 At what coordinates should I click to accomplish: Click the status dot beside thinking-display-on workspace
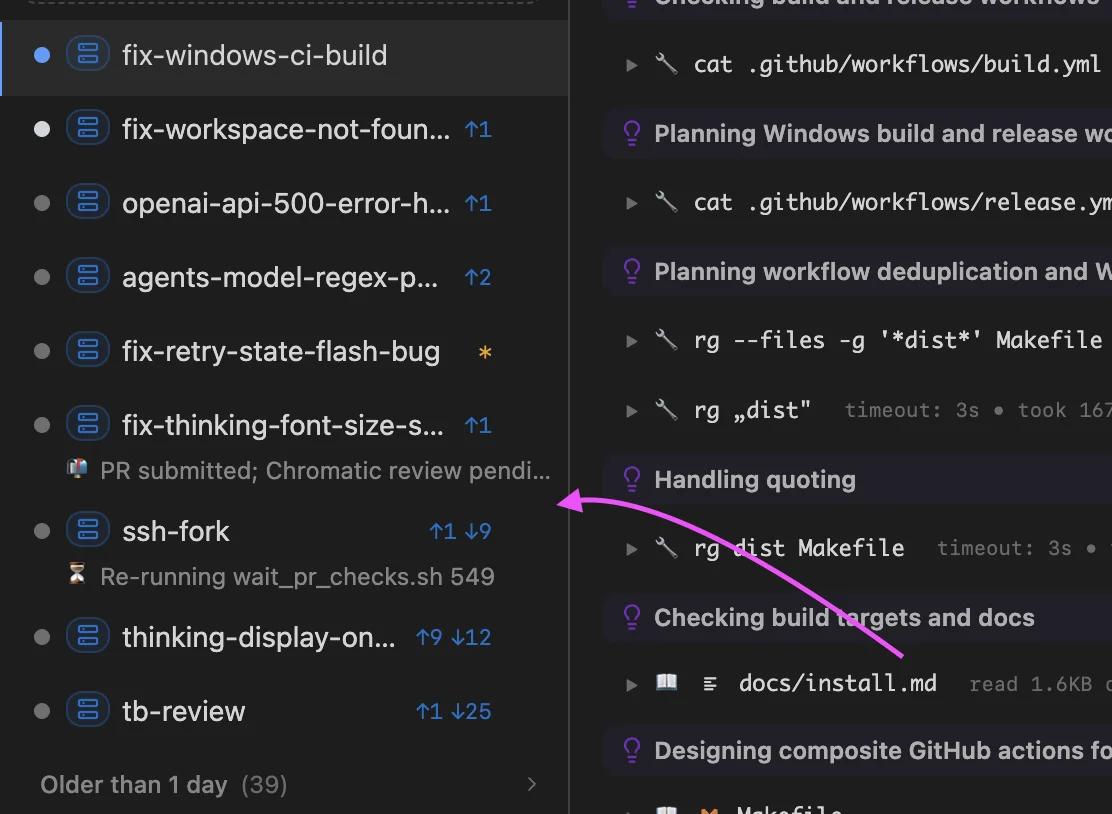[42, 637]
